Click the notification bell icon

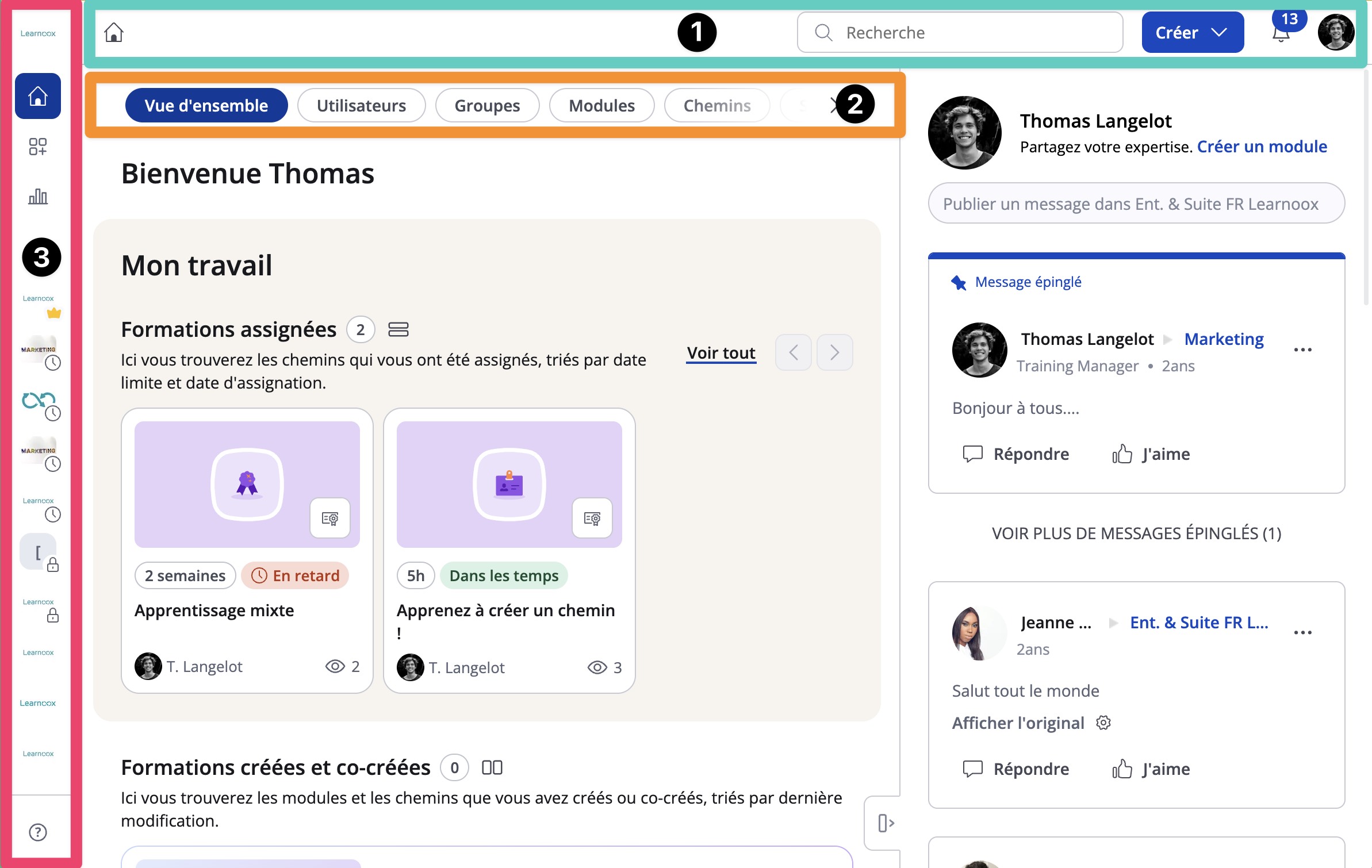coord(1281,34)
